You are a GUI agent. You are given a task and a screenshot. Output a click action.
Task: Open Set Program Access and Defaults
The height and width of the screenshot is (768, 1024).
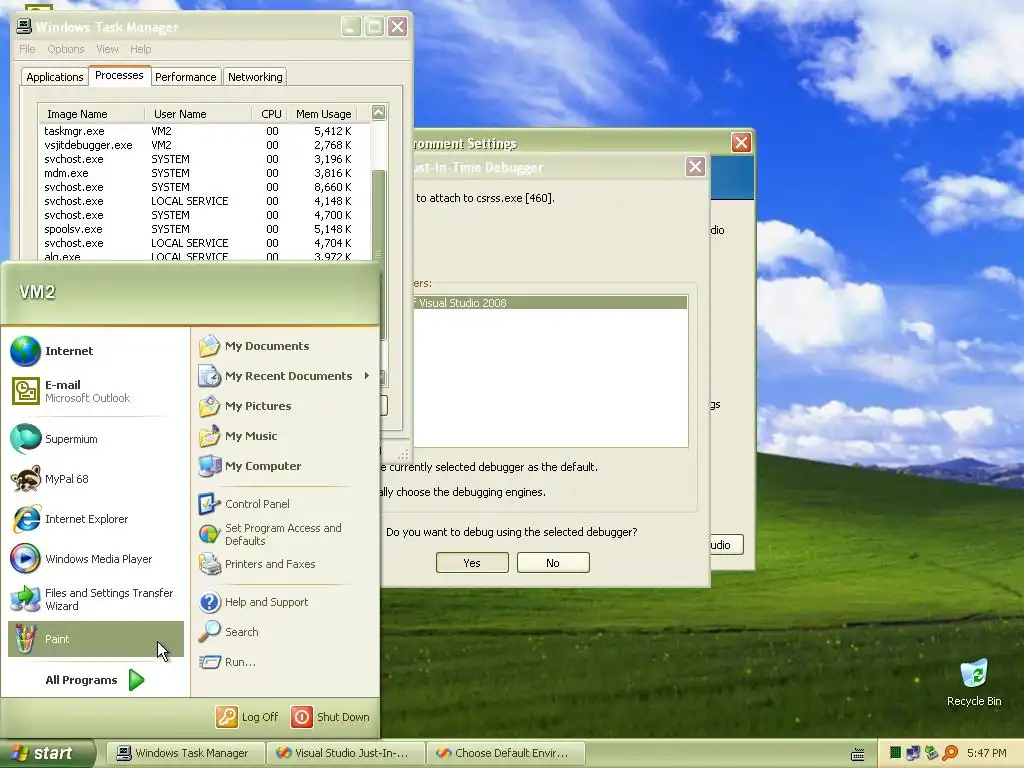click(285, 534)
